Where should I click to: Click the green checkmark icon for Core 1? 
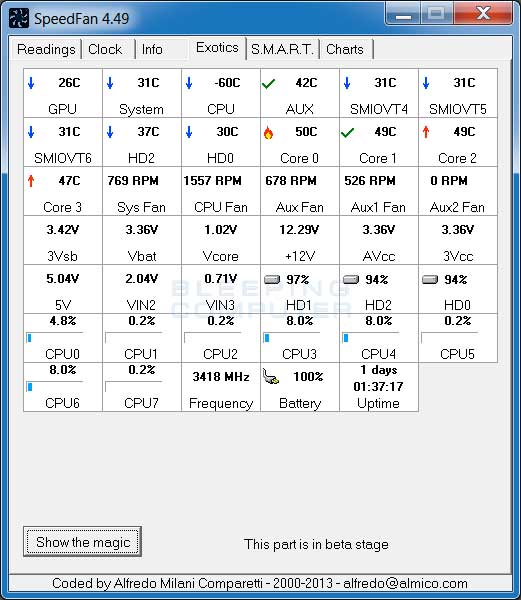point(347,132)
